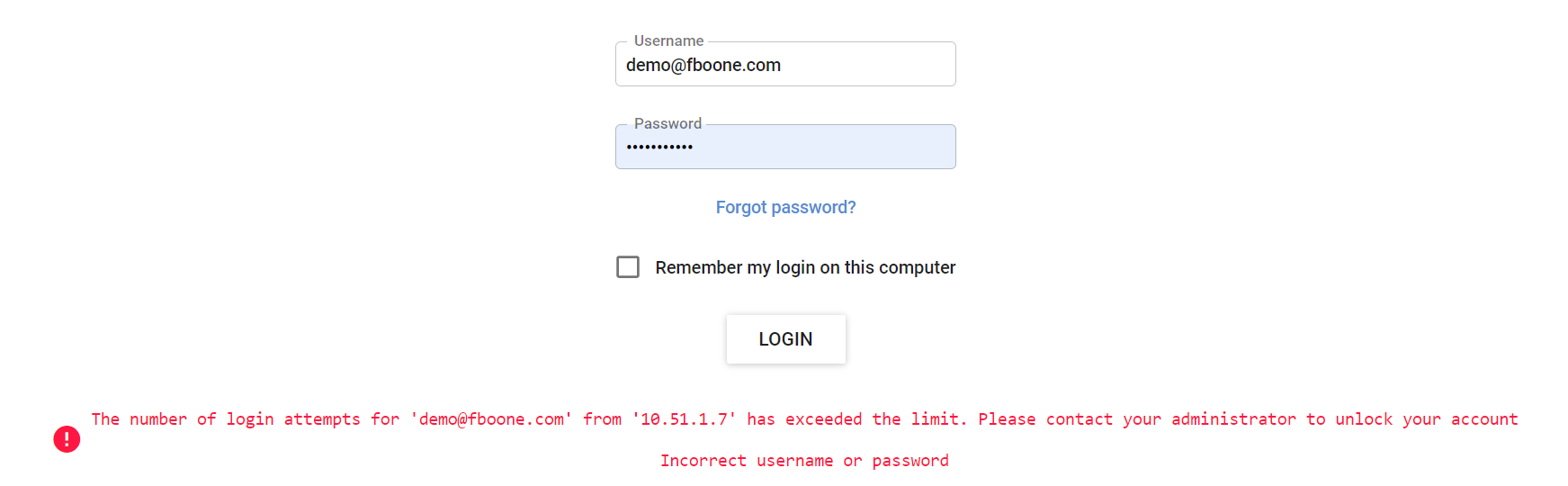Click the 'Remember my login on this computer' label
The height and width of the screenshot is (486, 1568).
tap(805, 267)
